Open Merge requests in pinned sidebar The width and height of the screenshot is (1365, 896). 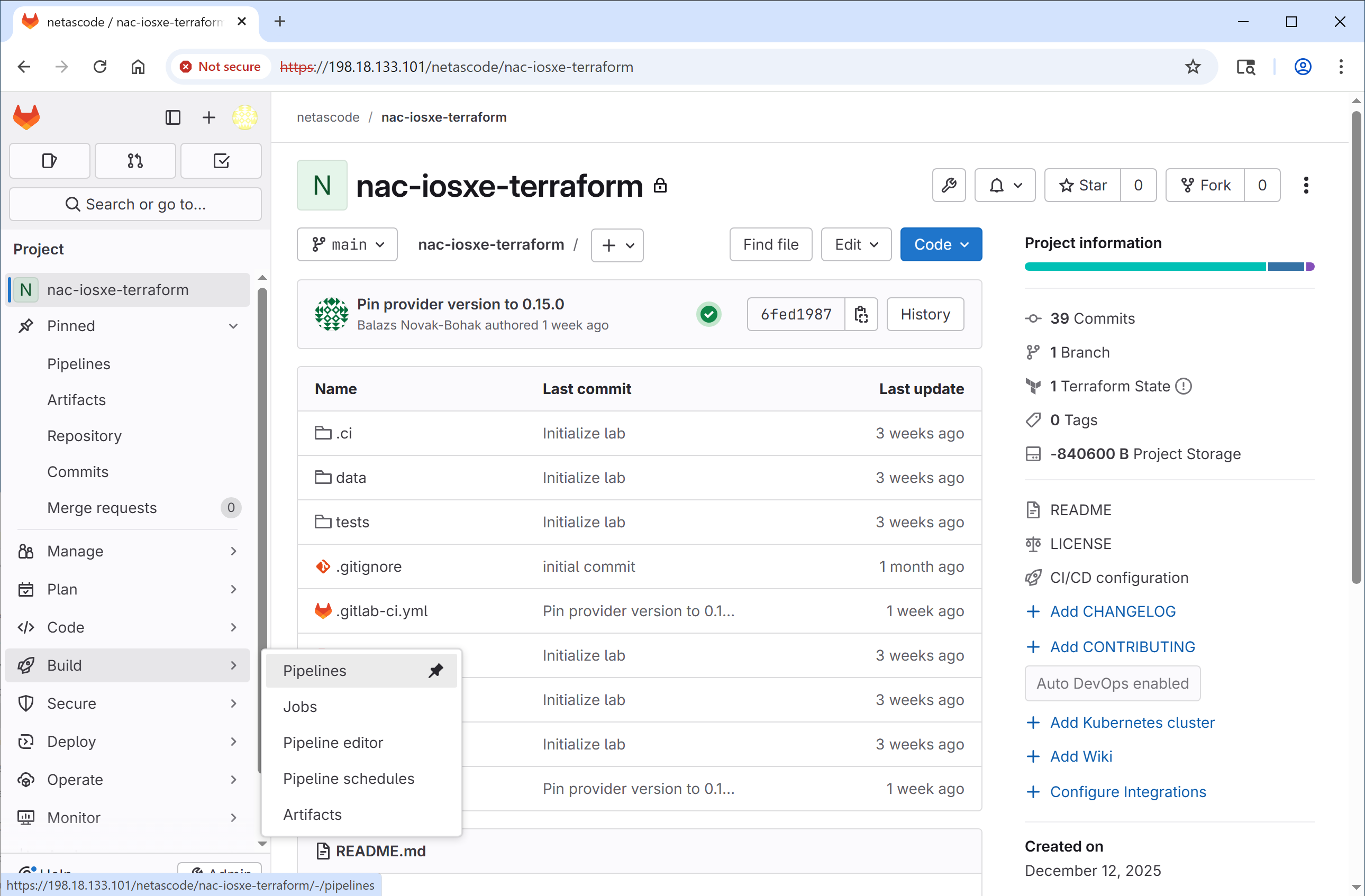pos(128,508)
